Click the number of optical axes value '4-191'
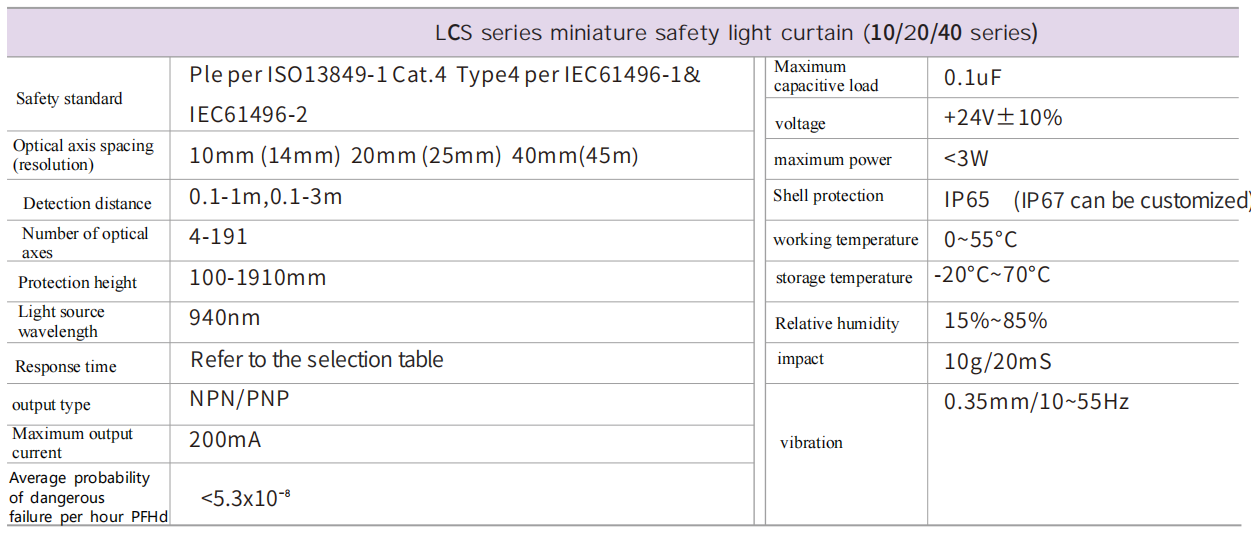This screenshot has width=1251, height=535. [x=218, y=237]
